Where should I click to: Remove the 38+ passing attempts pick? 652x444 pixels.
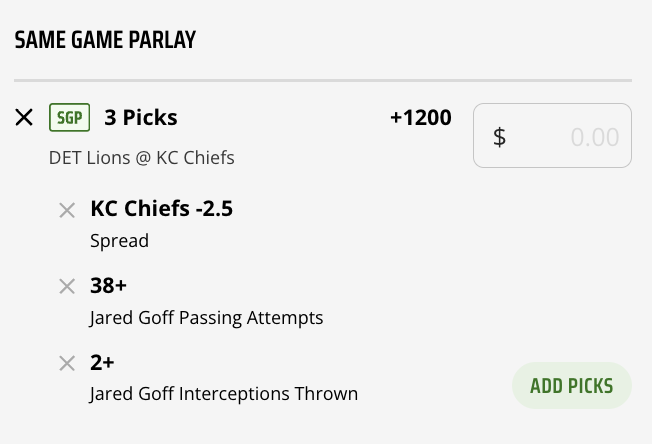pos(67,287)
